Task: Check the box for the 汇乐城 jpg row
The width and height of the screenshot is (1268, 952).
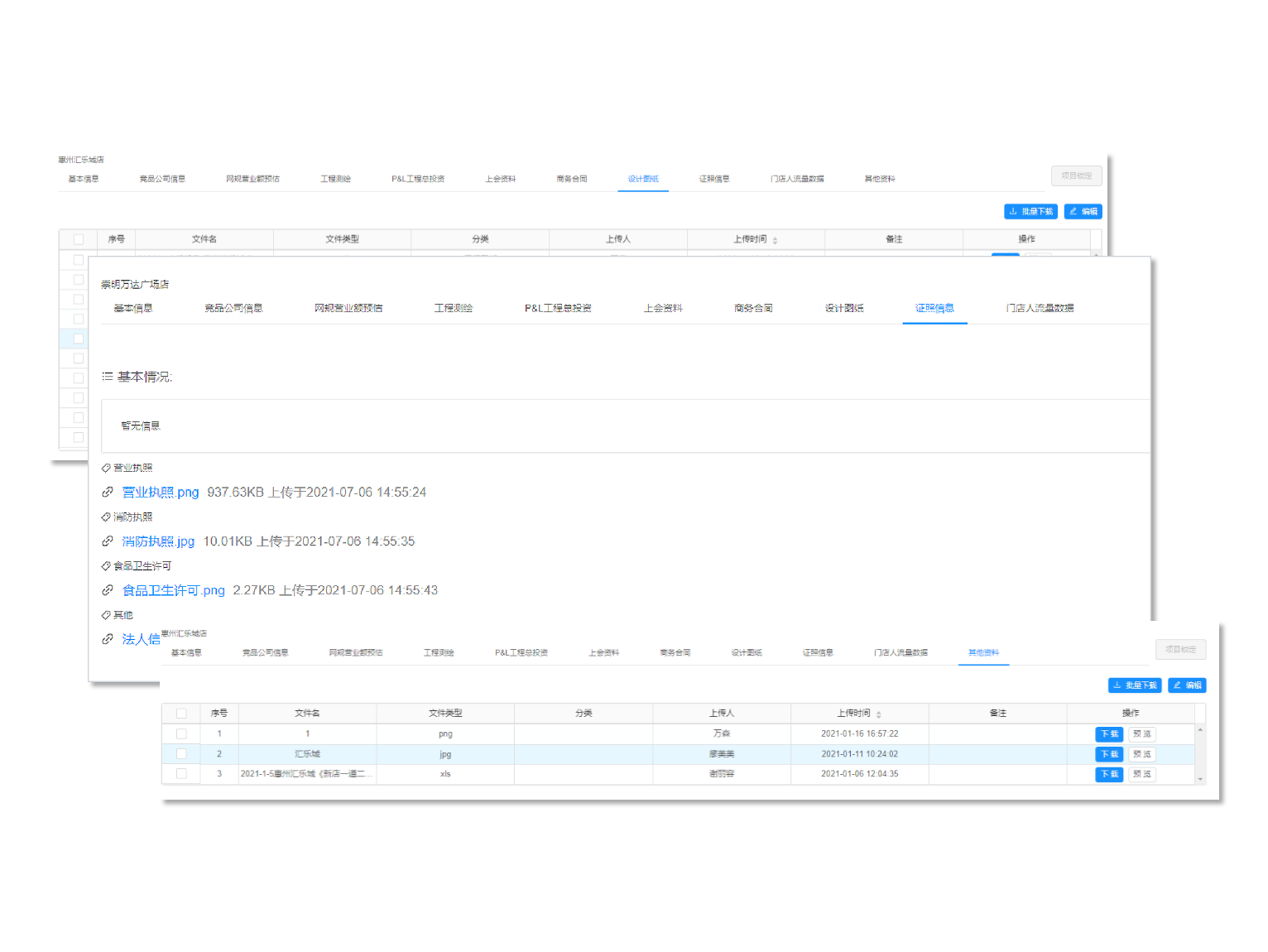Action: click(181, 754)
